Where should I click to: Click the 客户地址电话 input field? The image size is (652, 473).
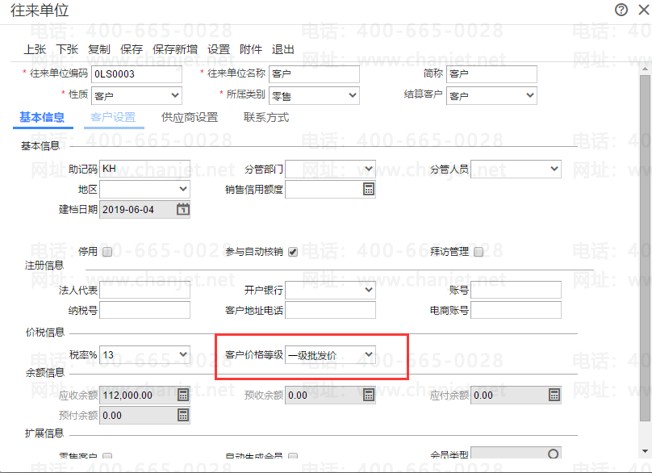coord(330,310)
